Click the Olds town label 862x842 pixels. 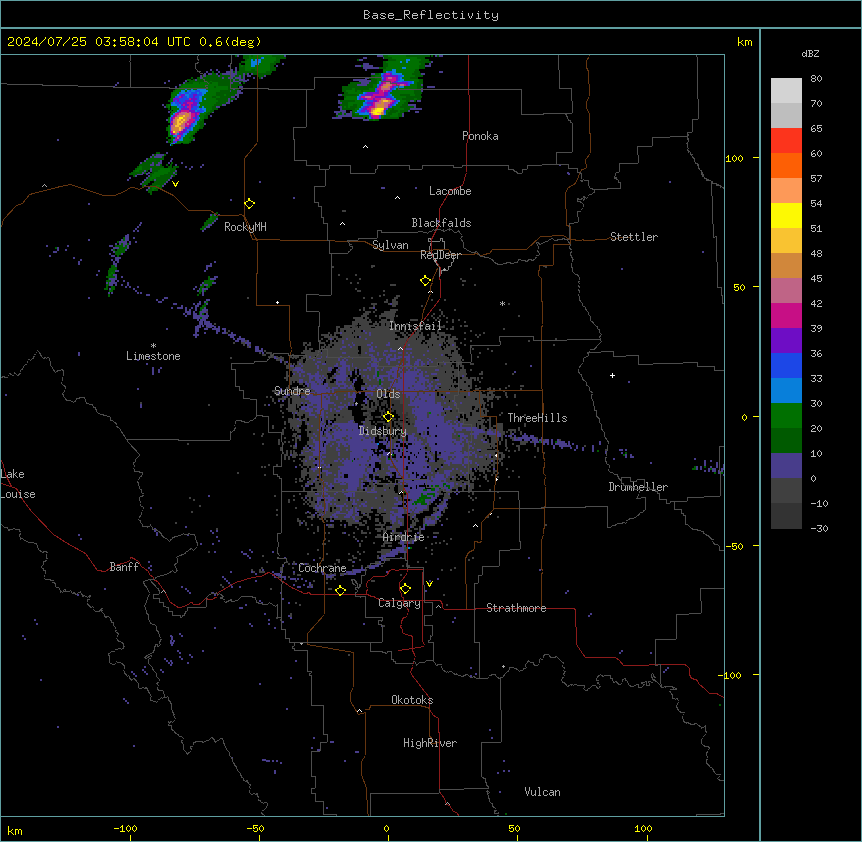[388, 394]
